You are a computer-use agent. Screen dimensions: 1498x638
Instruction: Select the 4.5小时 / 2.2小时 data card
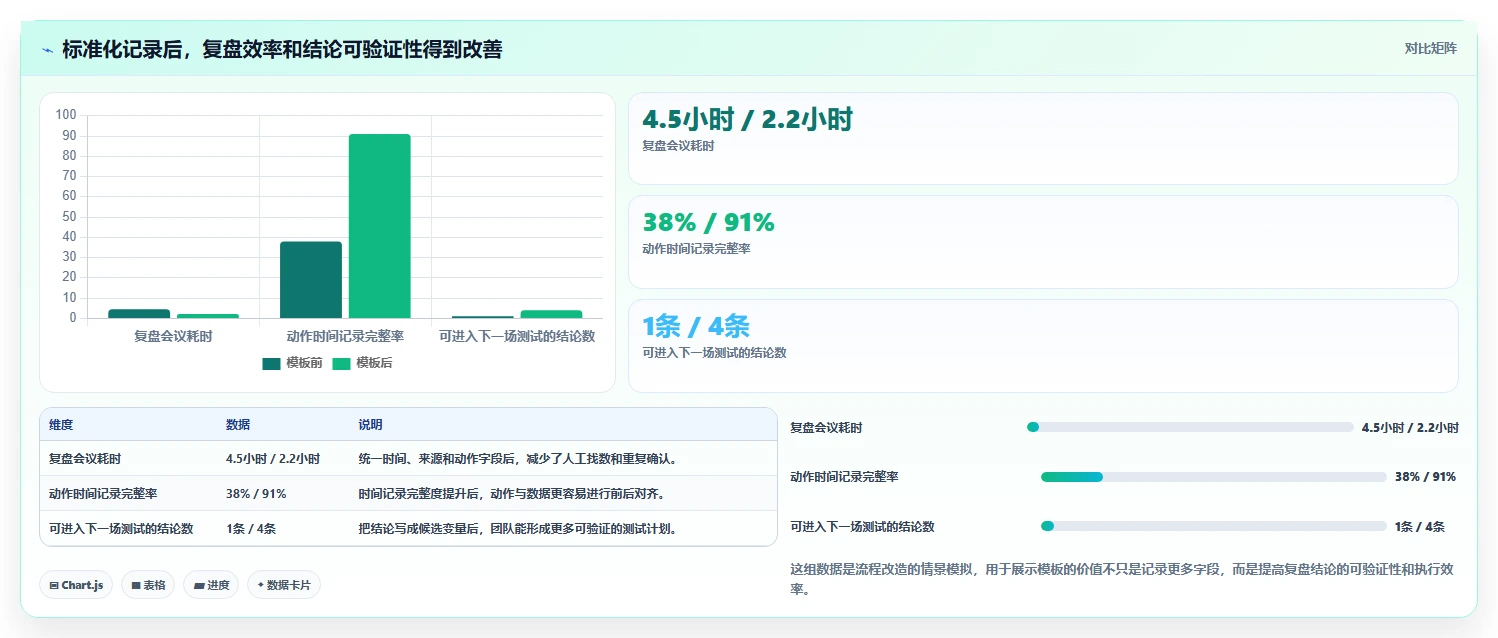1043,138
